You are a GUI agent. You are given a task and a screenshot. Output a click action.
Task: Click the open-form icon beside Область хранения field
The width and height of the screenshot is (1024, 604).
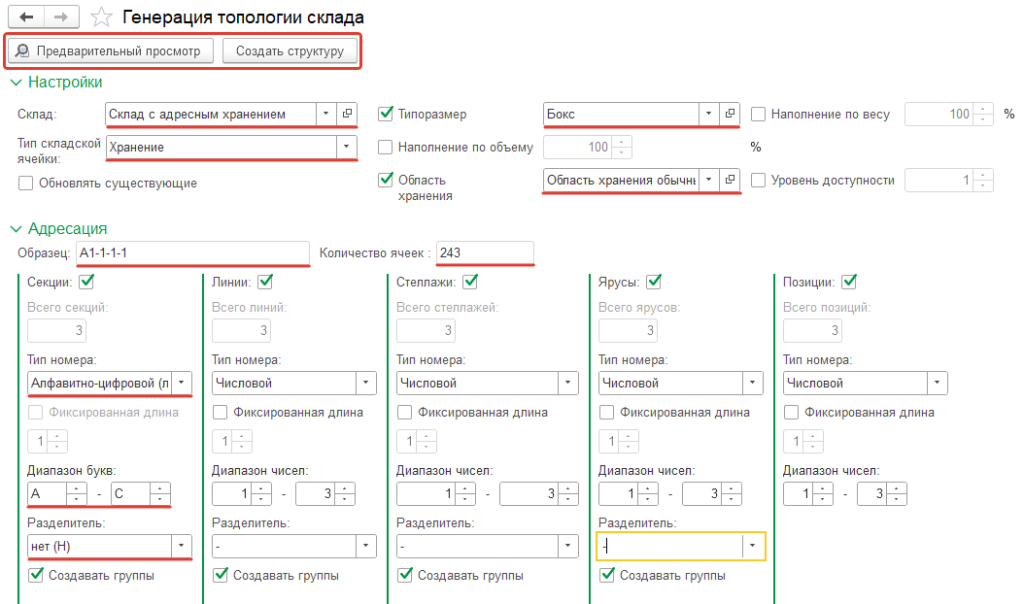coord(730,179)
